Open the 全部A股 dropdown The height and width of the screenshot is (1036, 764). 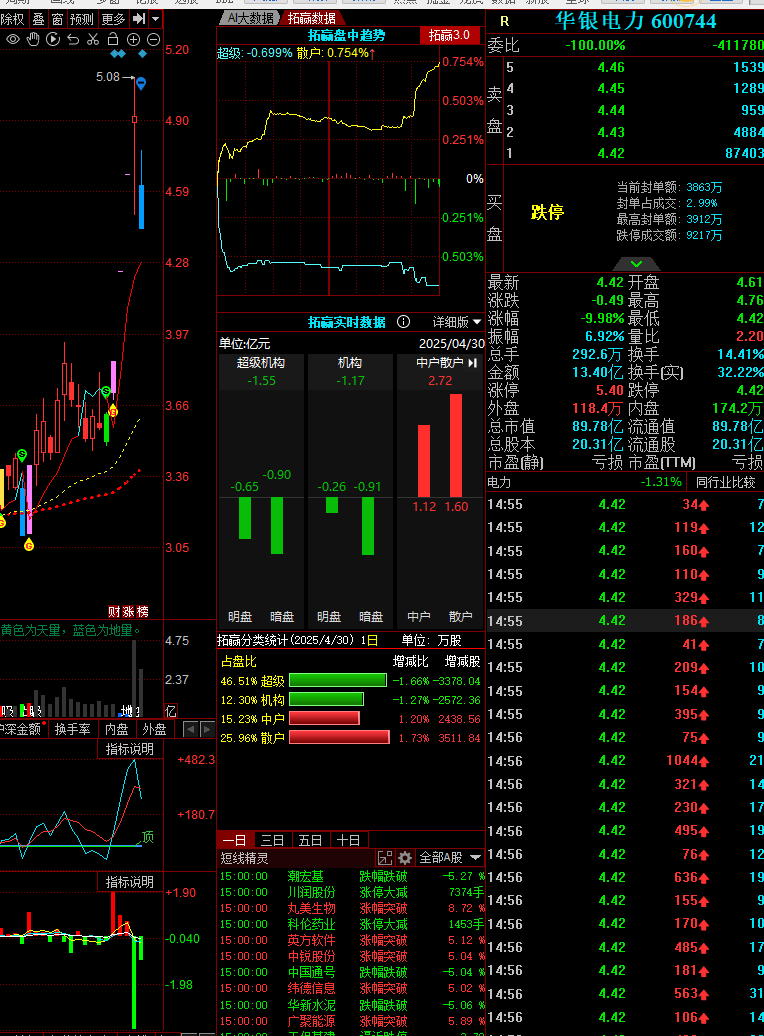tap(449, 858)
